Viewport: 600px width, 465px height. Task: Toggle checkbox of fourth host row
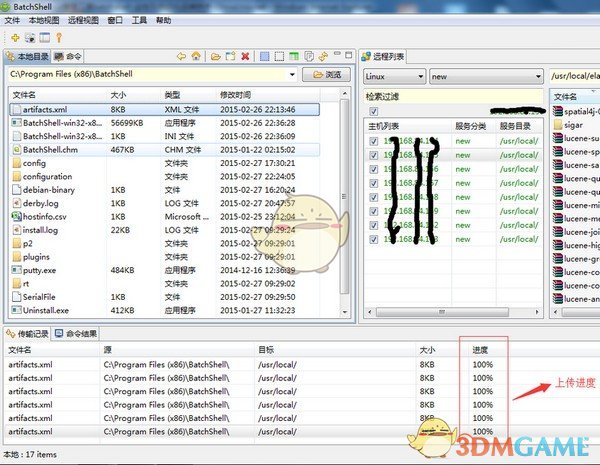click(373, 183)
